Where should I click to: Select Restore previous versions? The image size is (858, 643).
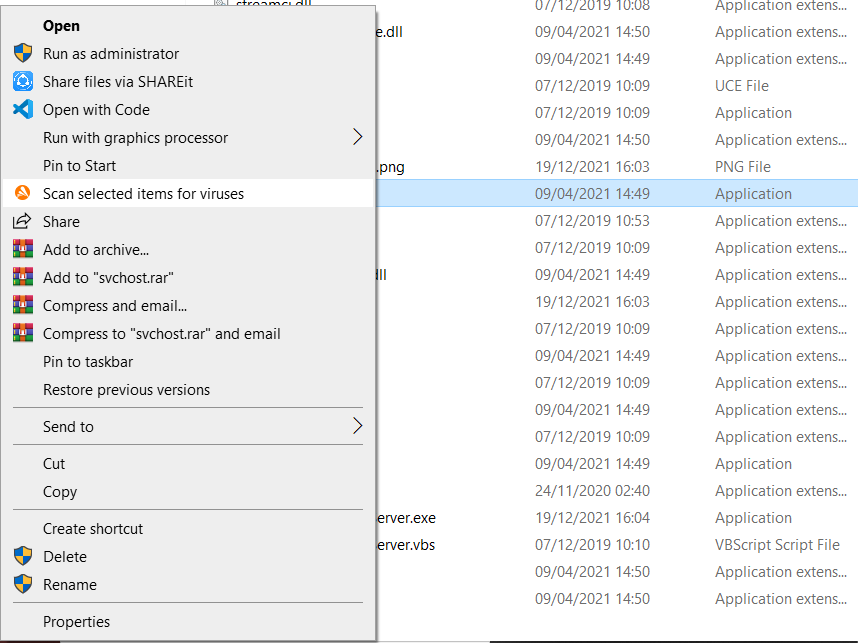[x=126, y=390]
